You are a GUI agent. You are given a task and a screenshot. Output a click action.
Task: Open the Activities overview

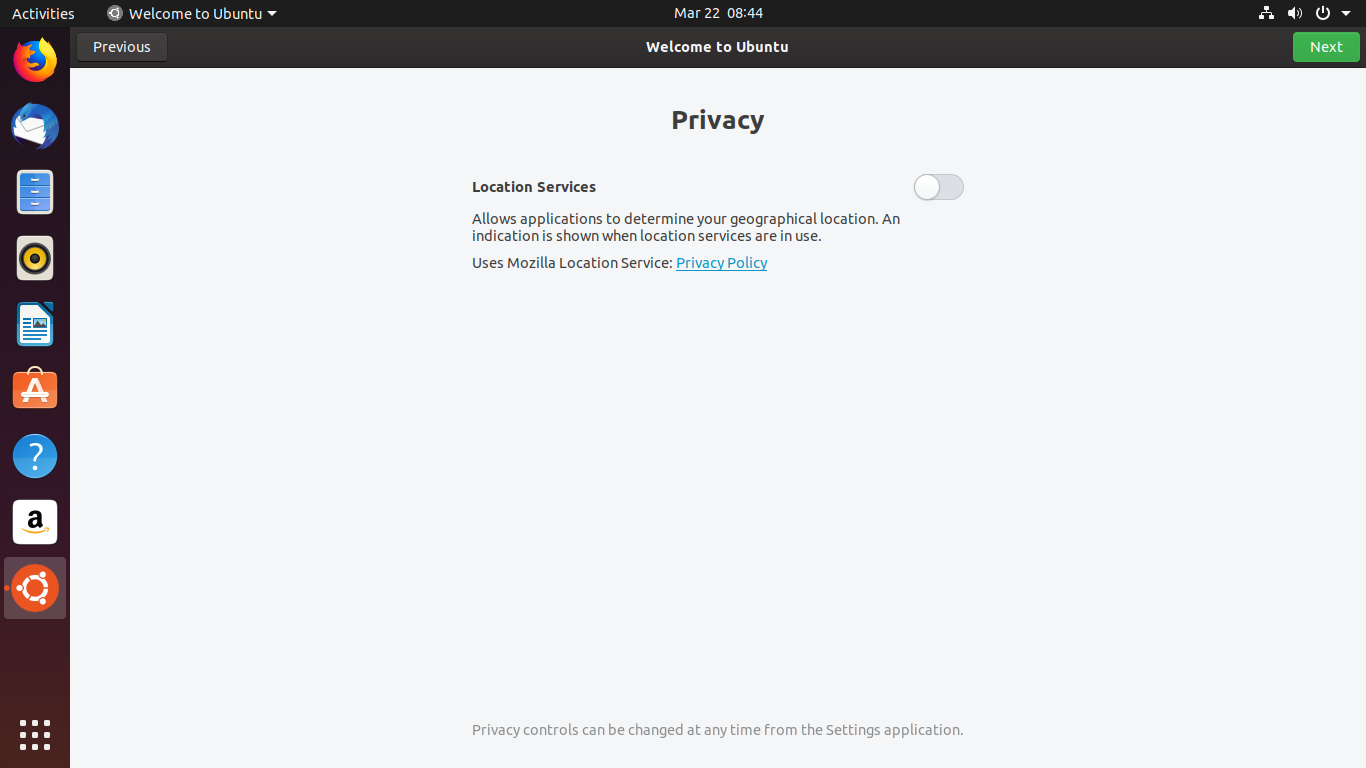point(43,13)
